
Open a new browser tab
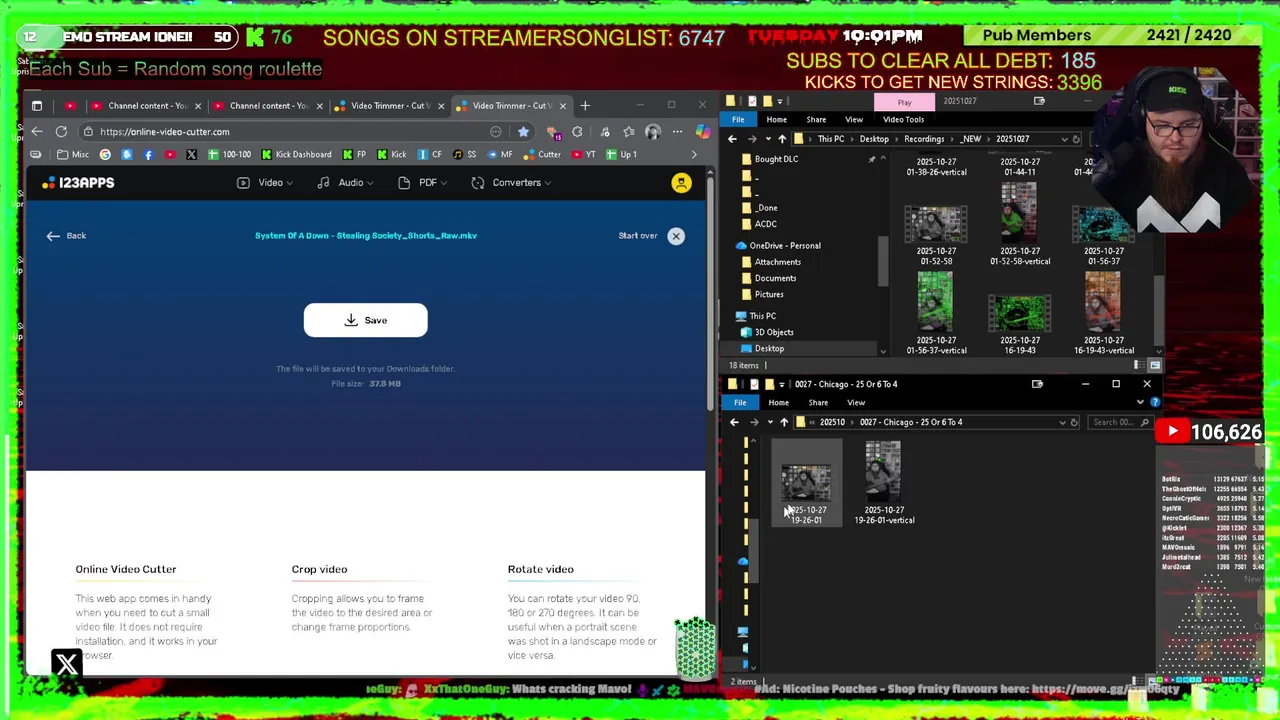(x=586, y=105)
